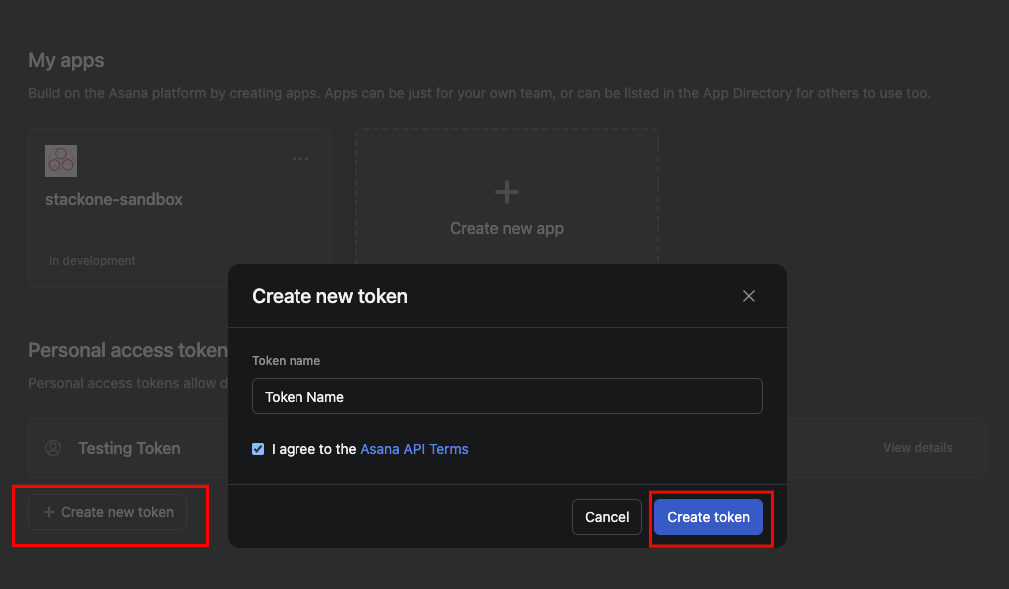Cancel the token creation dialog
This screenshot has width=1009, height=589.
[606, 517]
